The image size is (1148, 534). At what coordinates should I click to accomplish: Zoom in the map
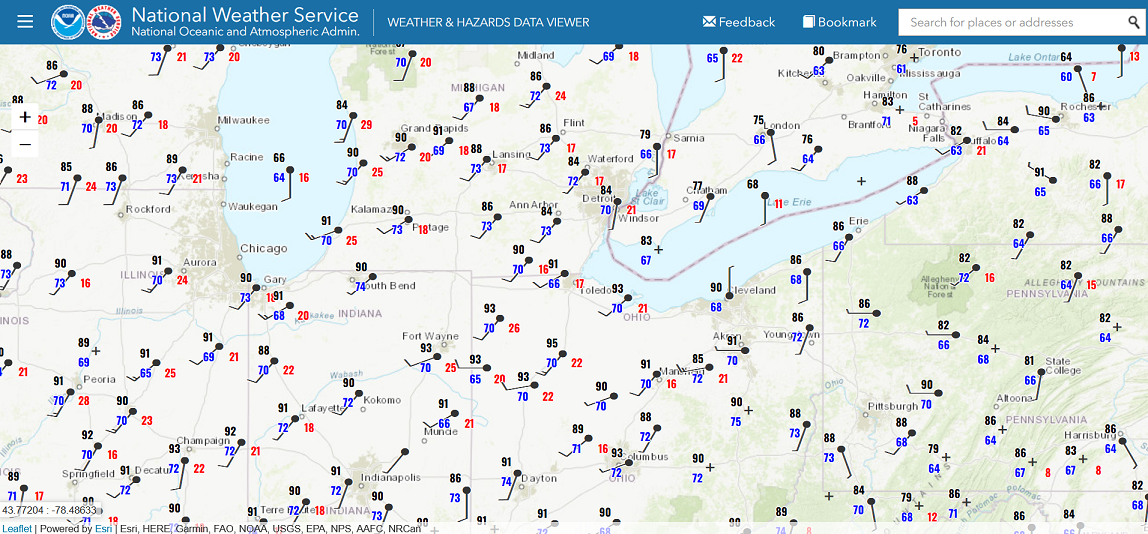[x=25, y=117]
